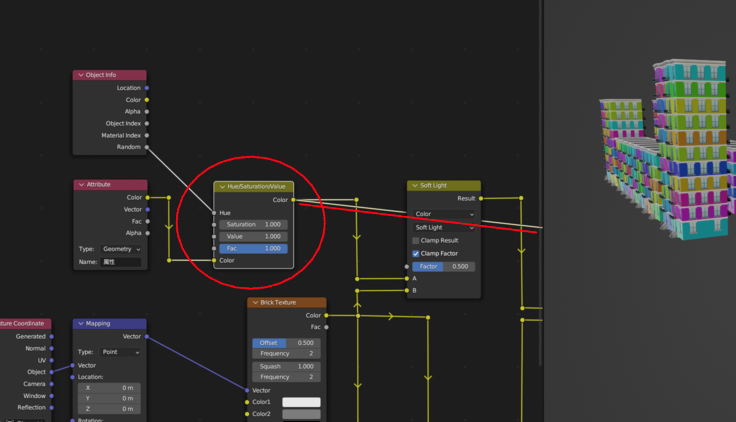Adjust the Soft Light Factor slider
The height and width of the screenshot is (422, 736).
coord(444,267)
